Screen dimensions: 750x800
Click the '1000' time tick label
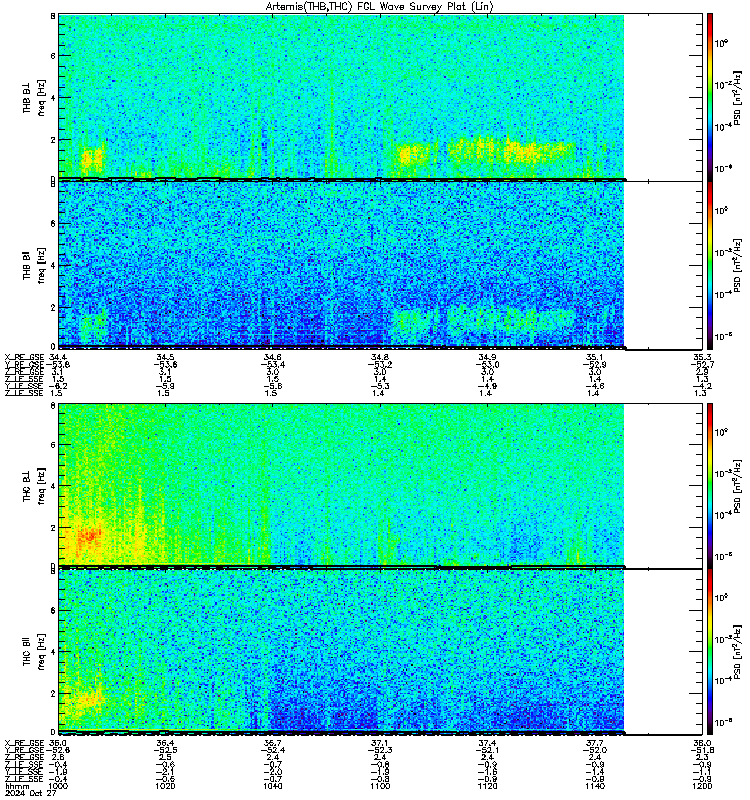pos(57,786)
